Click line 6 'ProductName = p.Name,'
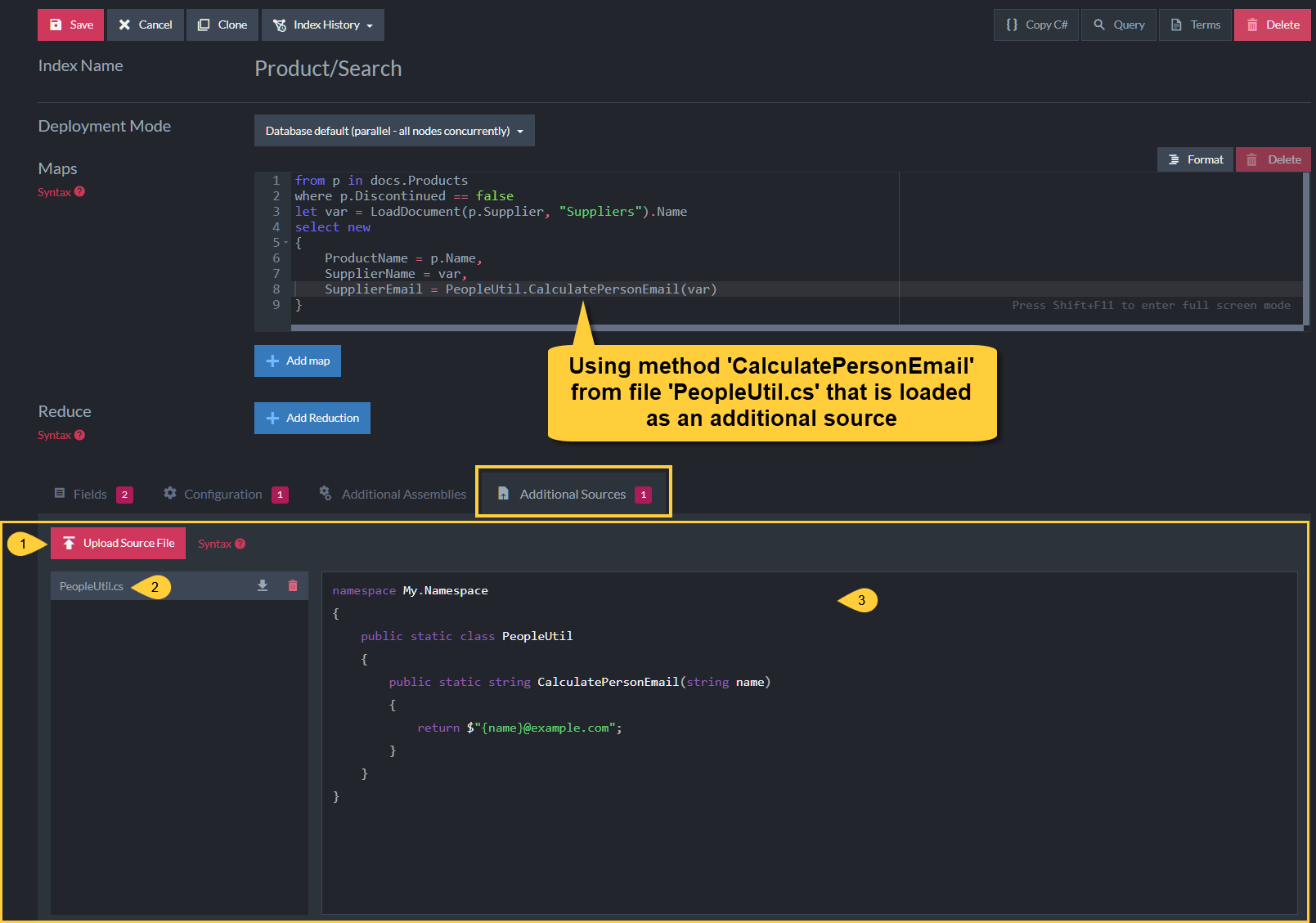This screenshot has height=923, width=1316. [404, 258]
